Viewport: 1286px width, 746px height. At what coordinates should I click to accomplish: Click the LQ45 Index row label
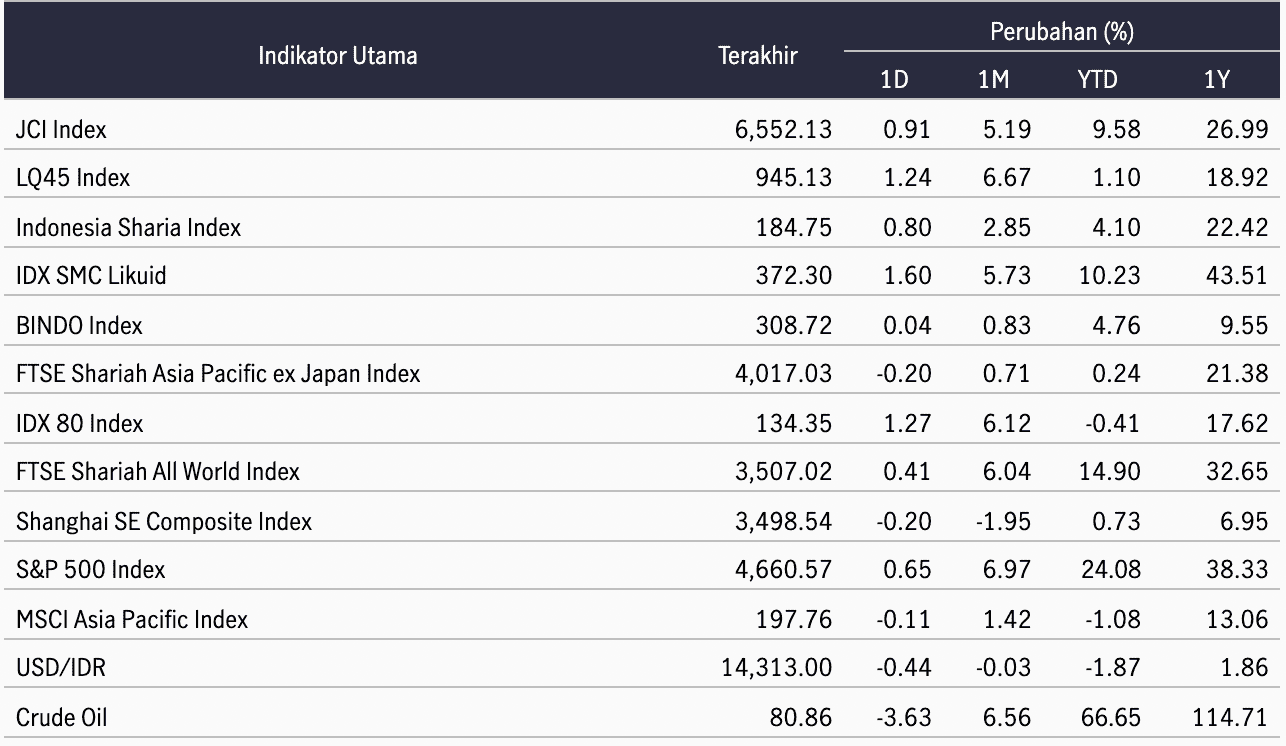(73, 178)
